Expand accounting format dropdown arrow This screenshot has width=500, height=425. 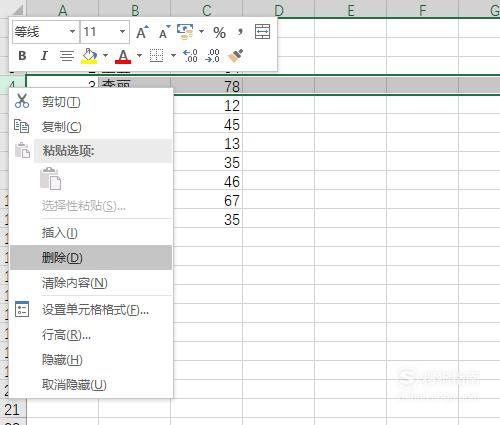coord(201,32)
